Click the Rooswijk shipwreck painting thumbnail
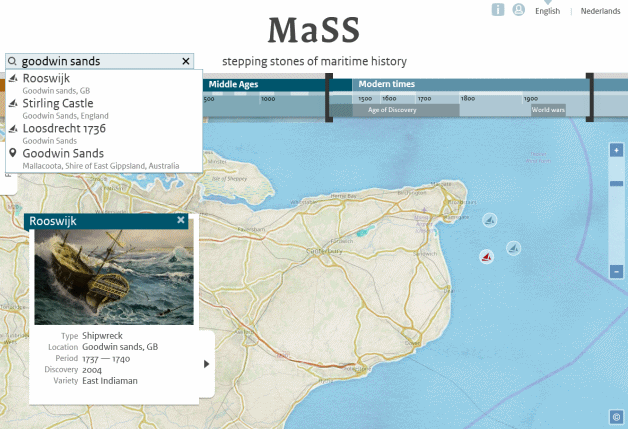Viewport: 628px width, 429px height. tap(113, 277)
